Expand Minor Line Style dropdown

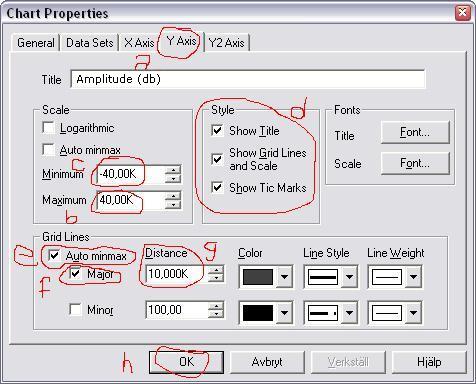tap(349, 313)
